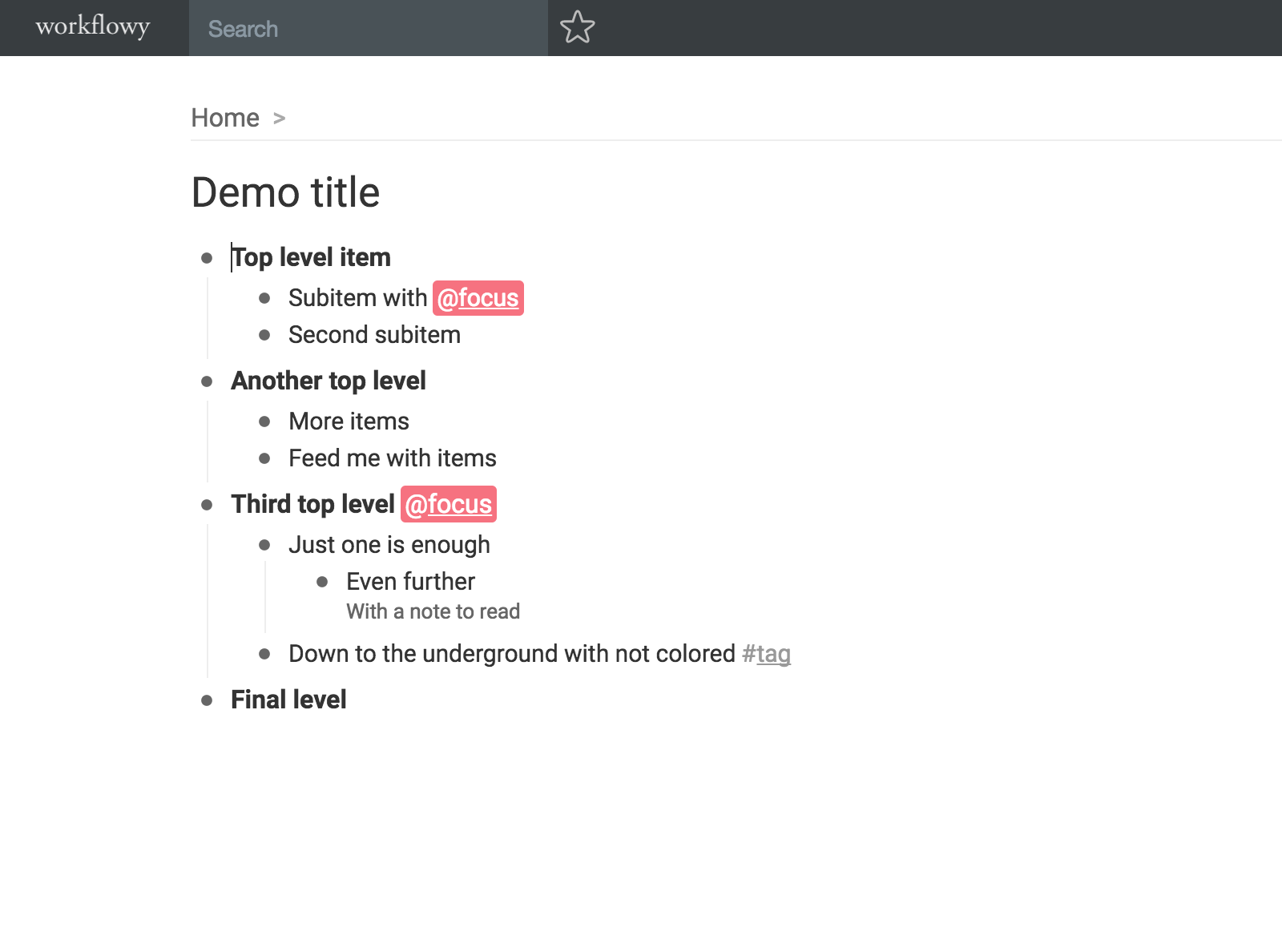Click the bullet beside Down to the underground
The width and height of the screenshot is (1282, 952).
264,654
